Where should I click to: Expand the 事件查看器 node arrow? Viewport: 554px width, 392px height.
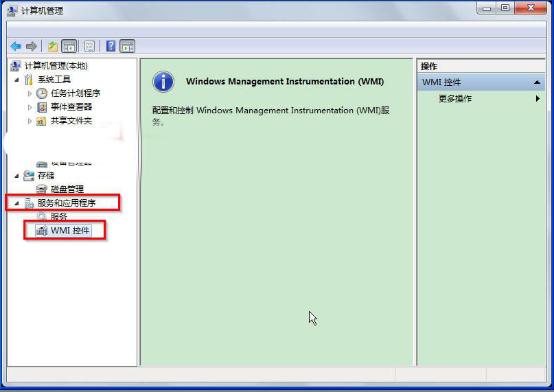click(30, 107)
